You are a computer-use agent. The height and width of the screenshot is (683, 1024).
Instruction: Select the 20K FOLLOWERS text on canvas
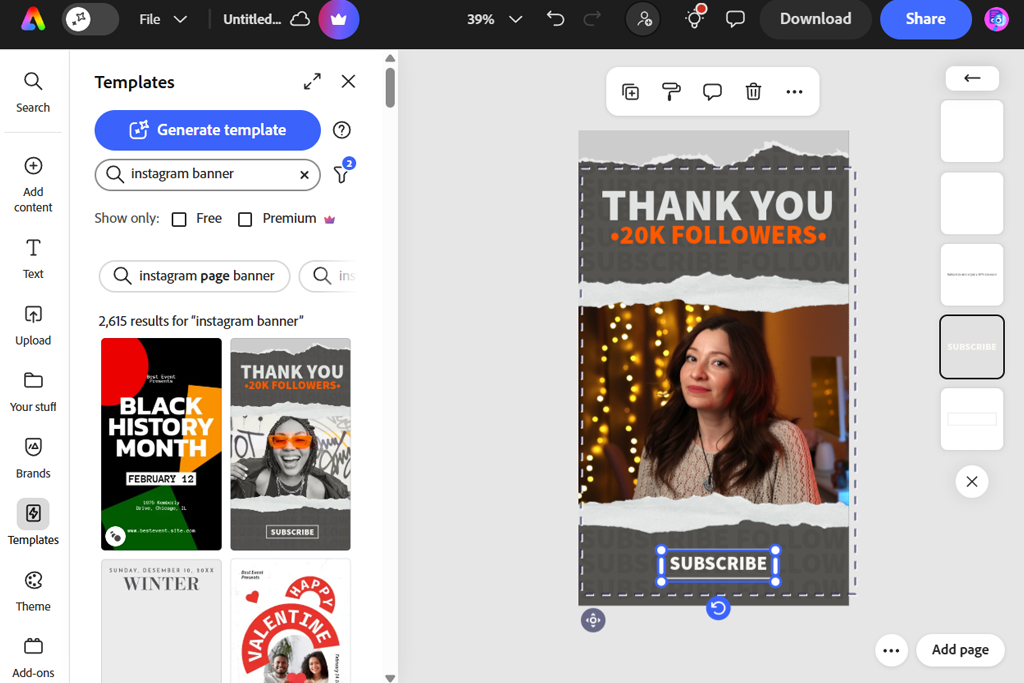[718, 235]
